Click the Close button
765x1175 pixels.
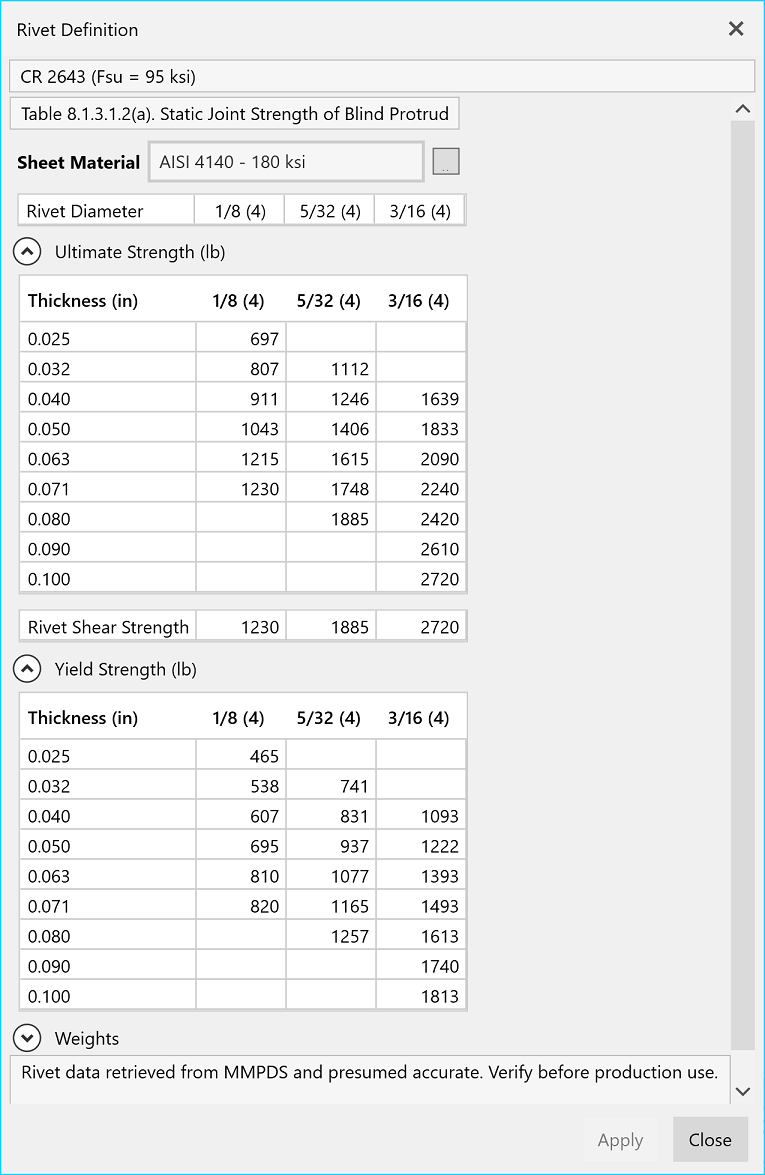click(710, 1140)
